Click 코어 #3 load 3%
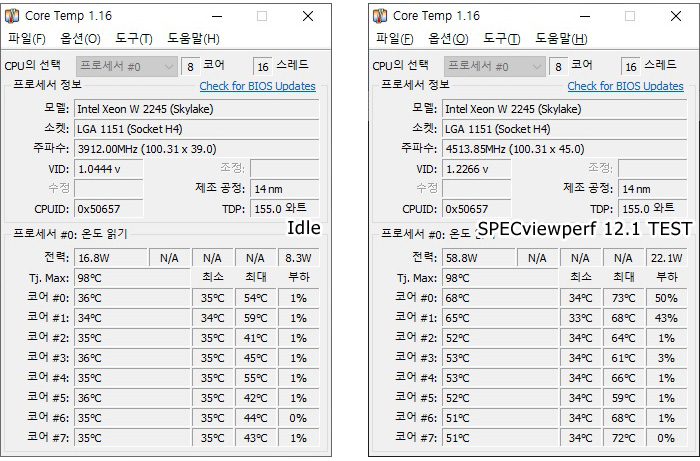This screenshot has width=700, height=461. [x=666, y=358]
